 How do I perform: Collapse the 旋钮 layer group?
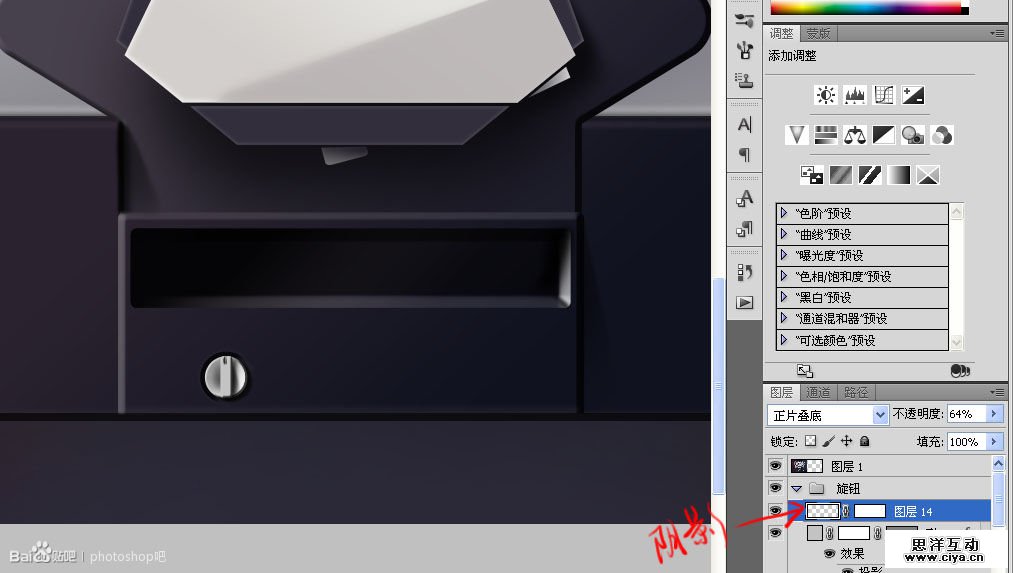tap(797, 488)
